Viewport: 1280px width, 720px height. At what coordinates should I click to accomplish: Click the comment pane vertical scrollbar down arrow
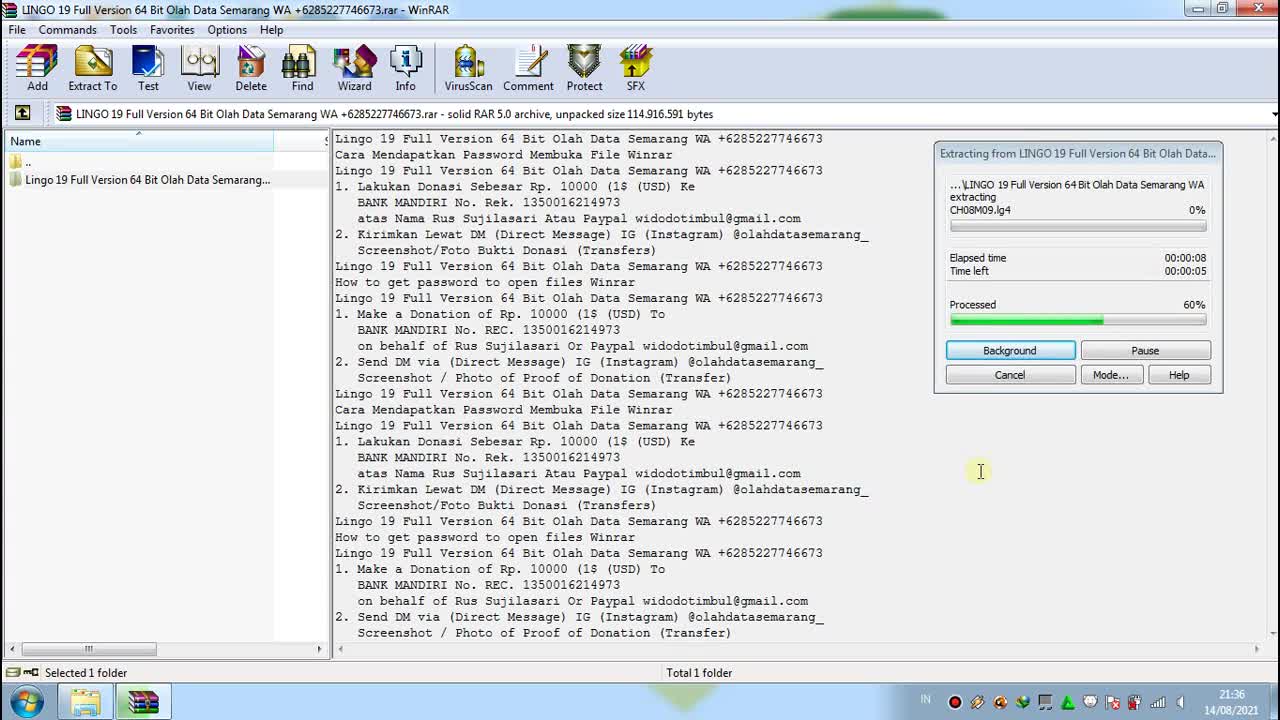(1272, 632)
